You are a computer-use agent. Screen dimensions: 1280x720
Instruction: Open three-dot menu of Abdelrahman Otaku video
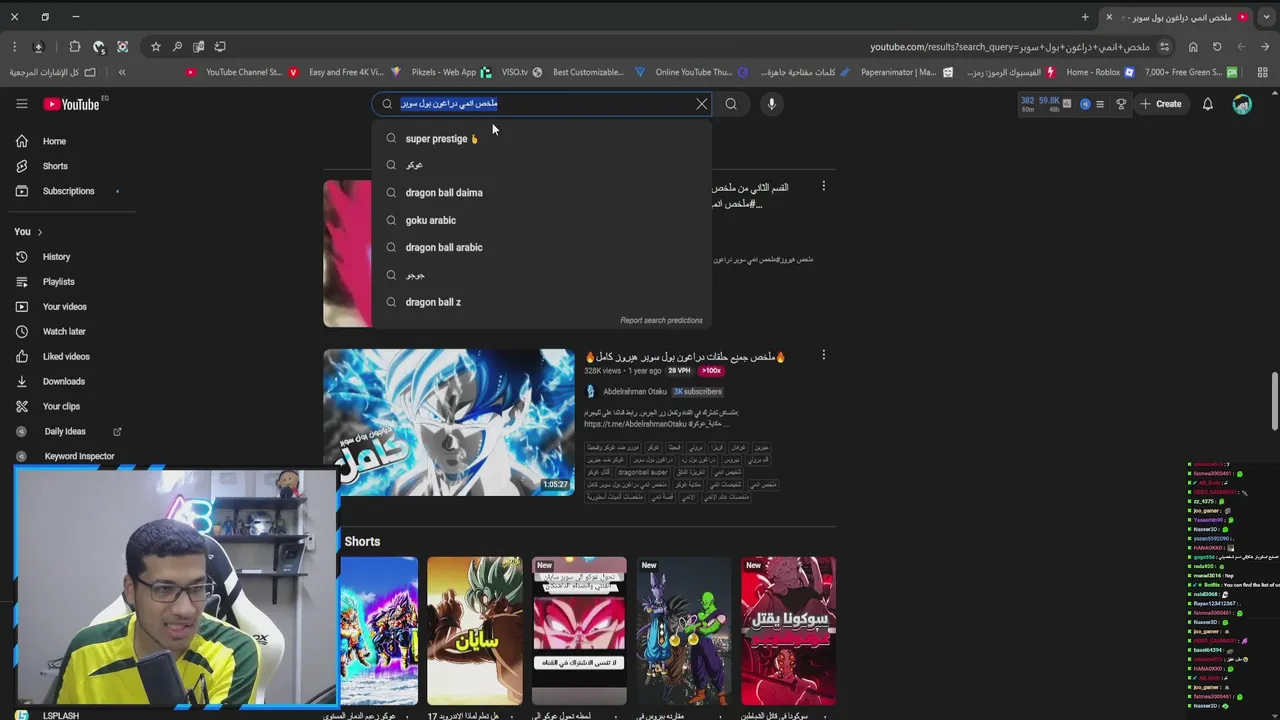click(823, 355)
